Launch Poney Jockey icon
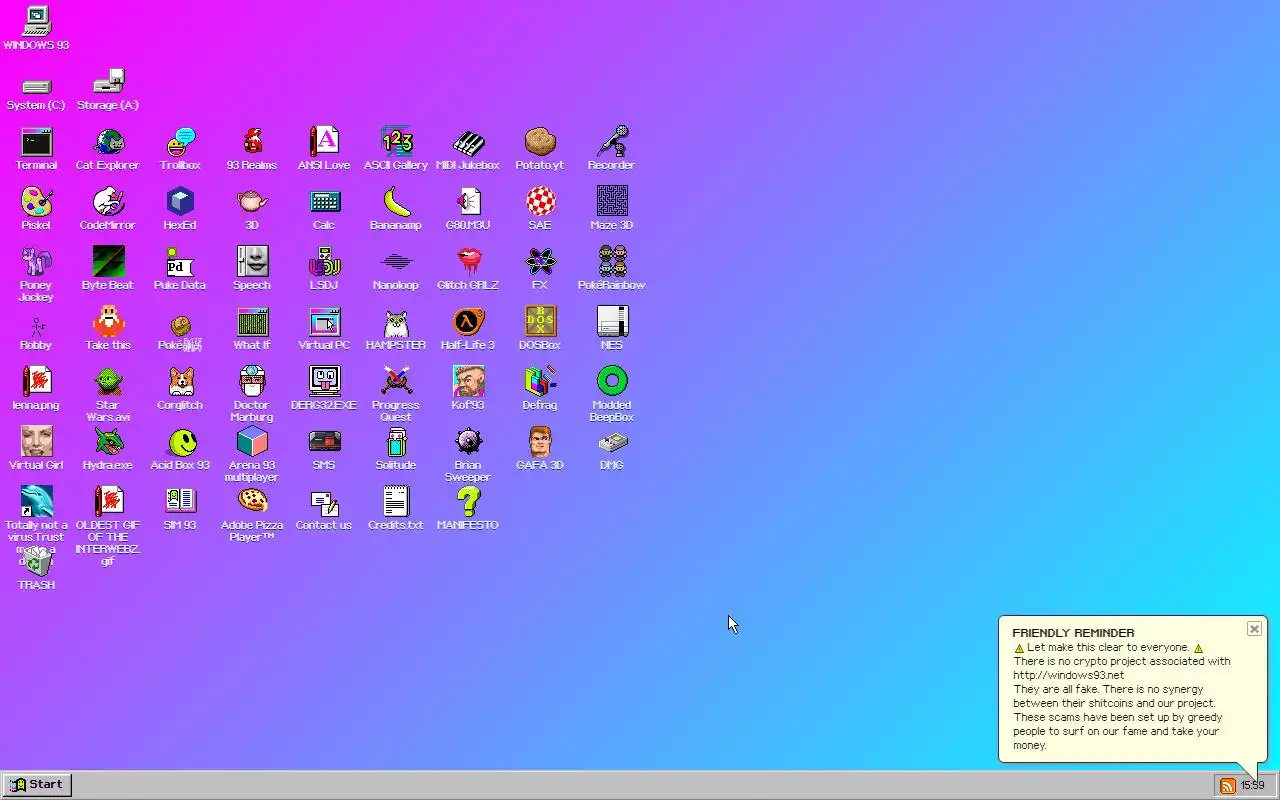The height and width of the screenshot is (800, 1280). (36, 262)
